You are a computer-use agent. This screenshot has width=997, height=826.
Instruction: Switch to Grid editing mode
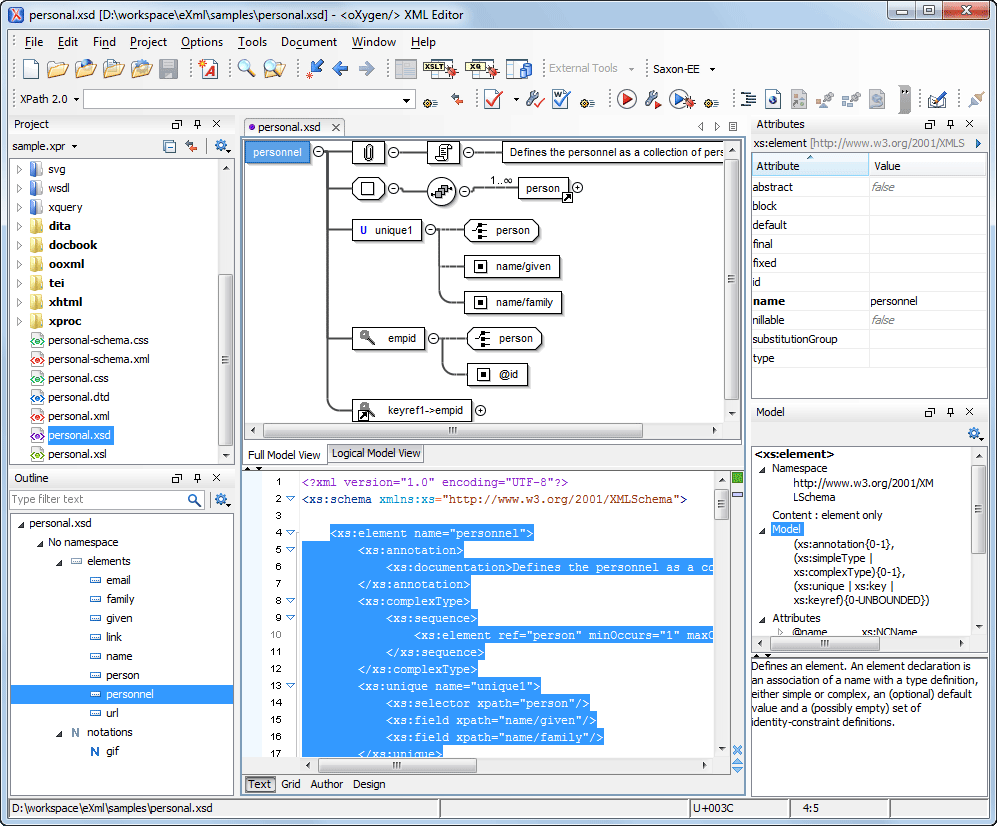pyautogui.click(x=290, y=784)
